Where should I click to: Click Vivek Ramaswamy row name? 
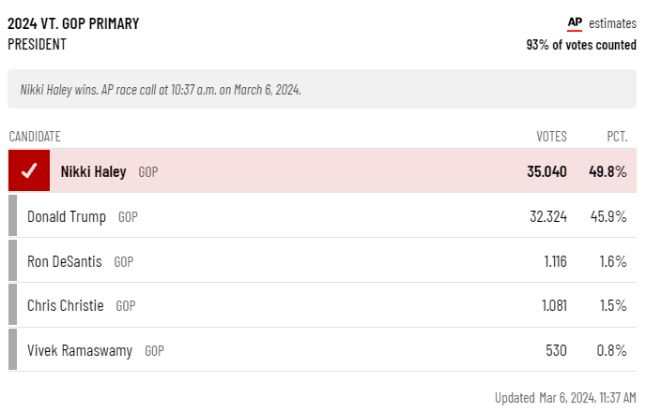pos(80,350)
